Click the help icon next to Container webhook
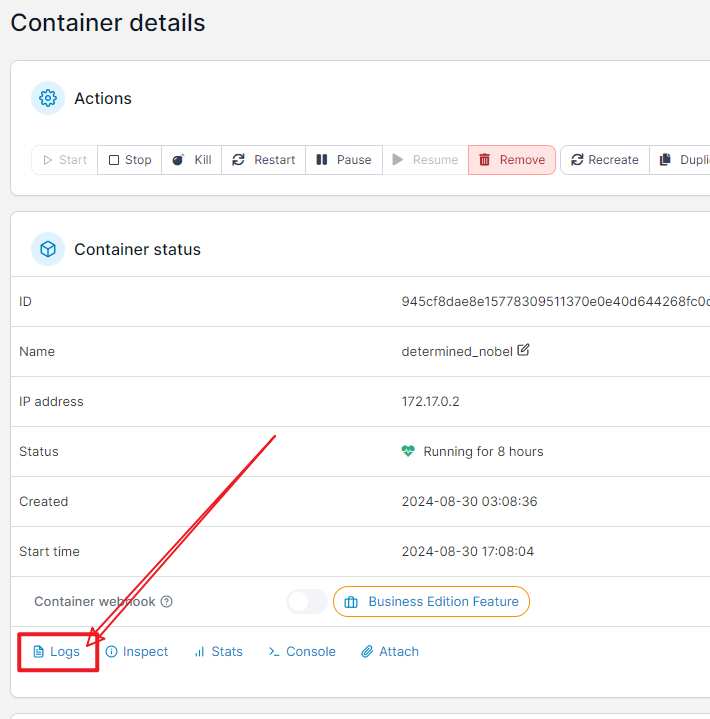The image size is (710, 719). coord(167,602)
